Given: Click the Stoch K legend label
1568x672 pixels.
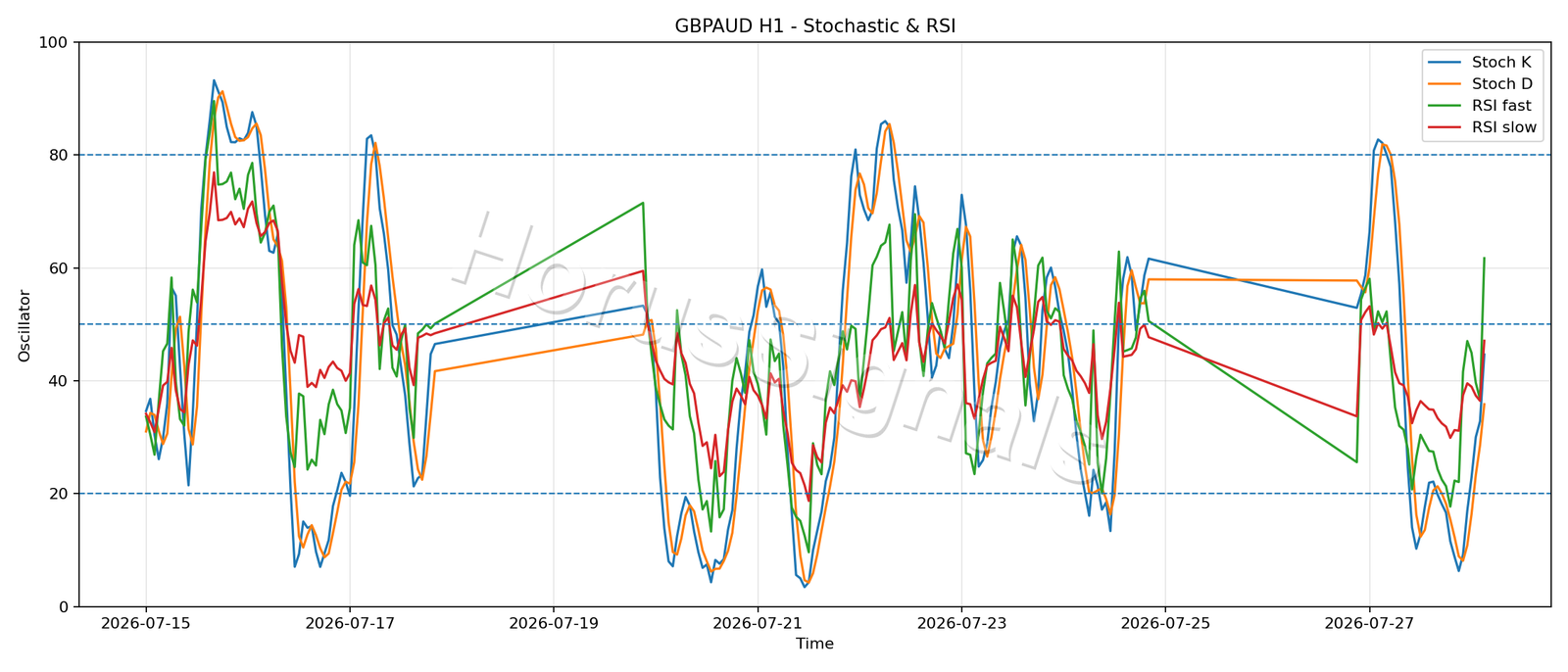Looking at the screenshot, I should coord(1501,62).
